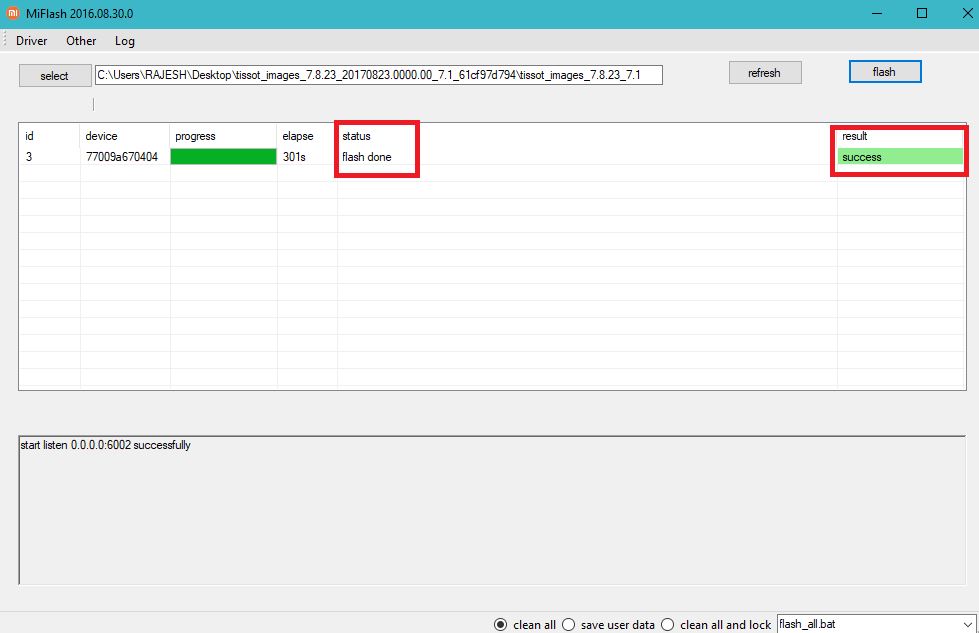Click the select button to choose ROM folder
979x633 pixels.
click(55, 76)
